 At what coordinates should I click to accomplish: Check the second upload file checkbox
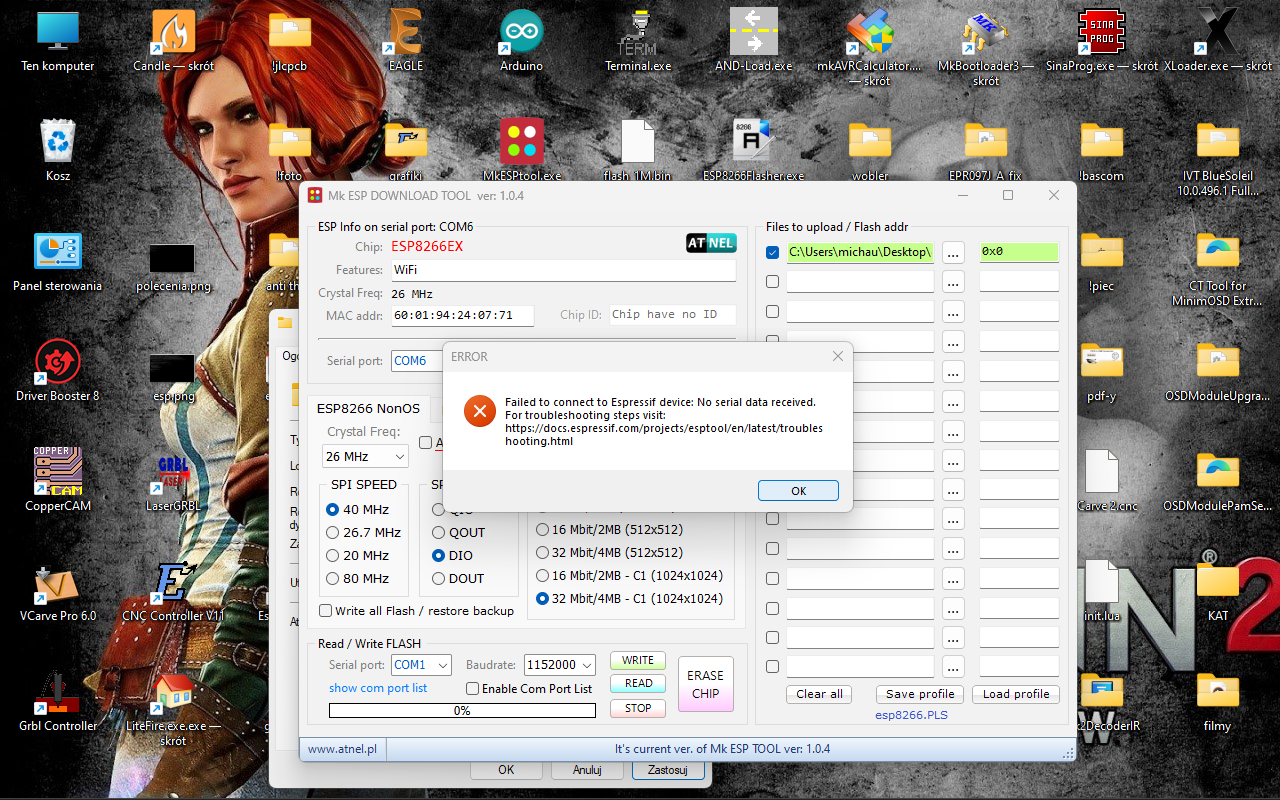pyautogui.click(x=772, y=282)
